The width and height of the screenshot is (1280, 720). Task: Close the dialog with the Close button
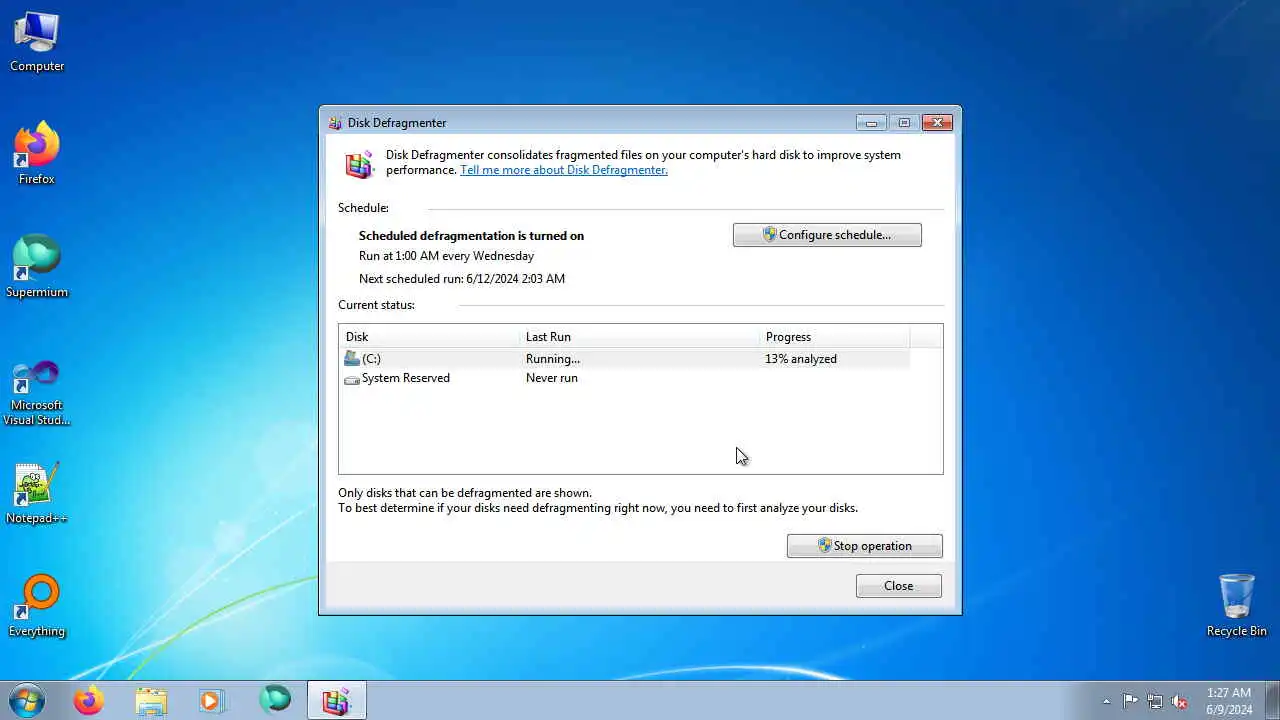[898, 586]
